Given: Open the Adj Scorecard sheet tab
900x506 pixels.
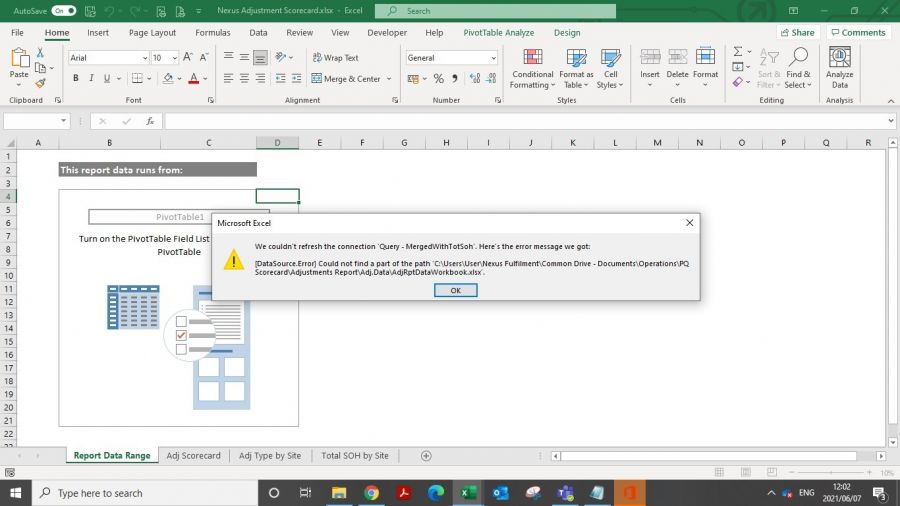Looking at the screenshot, I should 193,456.
